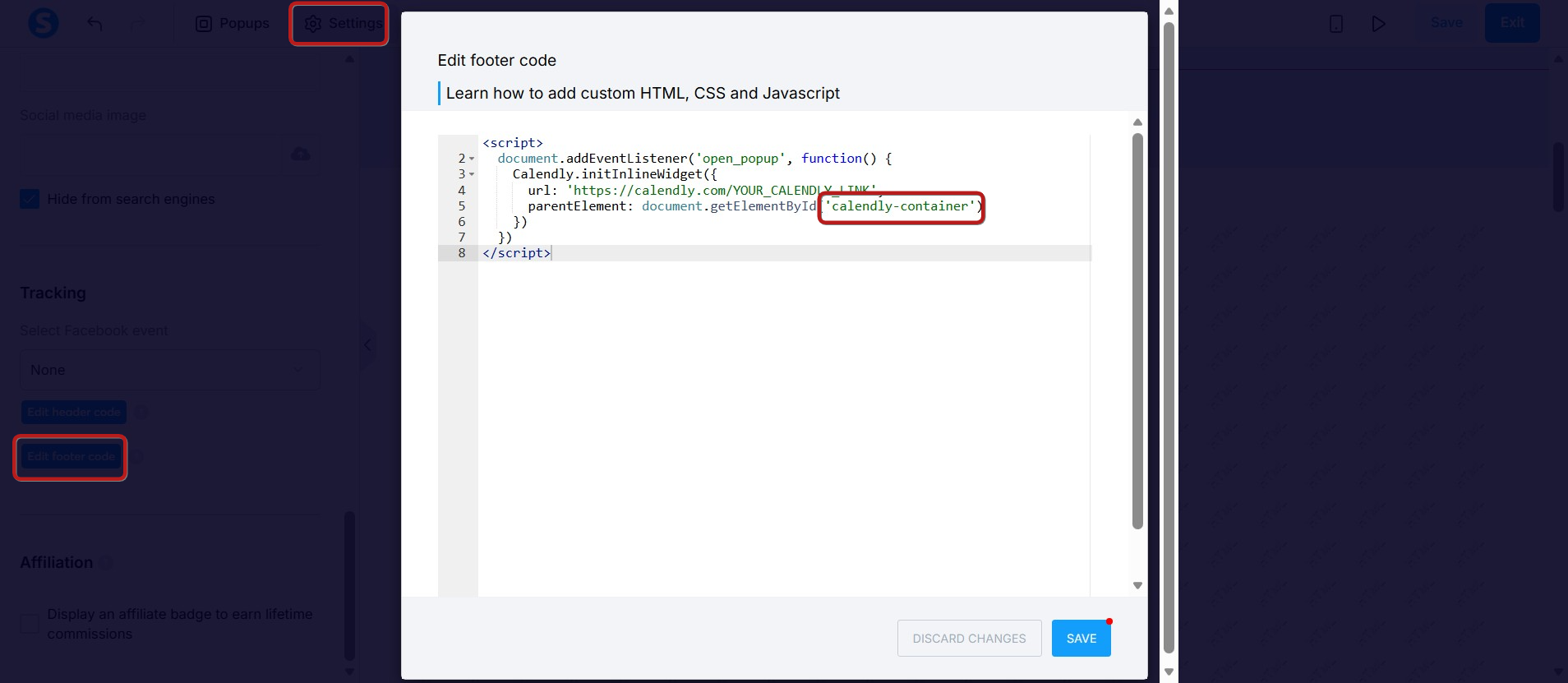The width and height of the screenshot is (1568, 683).
Task: Click on 'calendly-container' text in code
Action: 900,206
